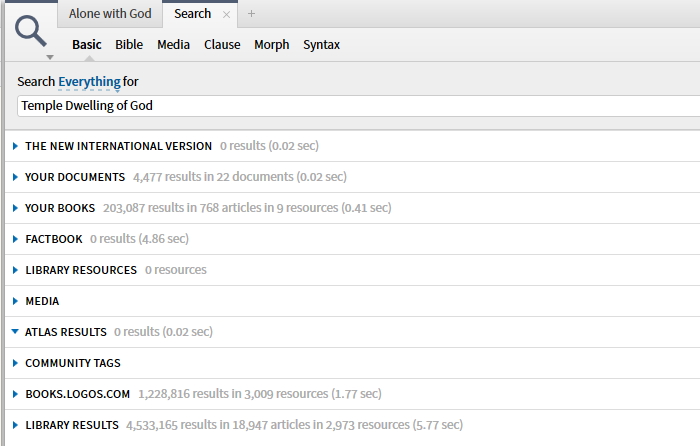Click the magnifying glass search panel icon
700x446 pixels.
pyautogui.click(x=30, y=31)
